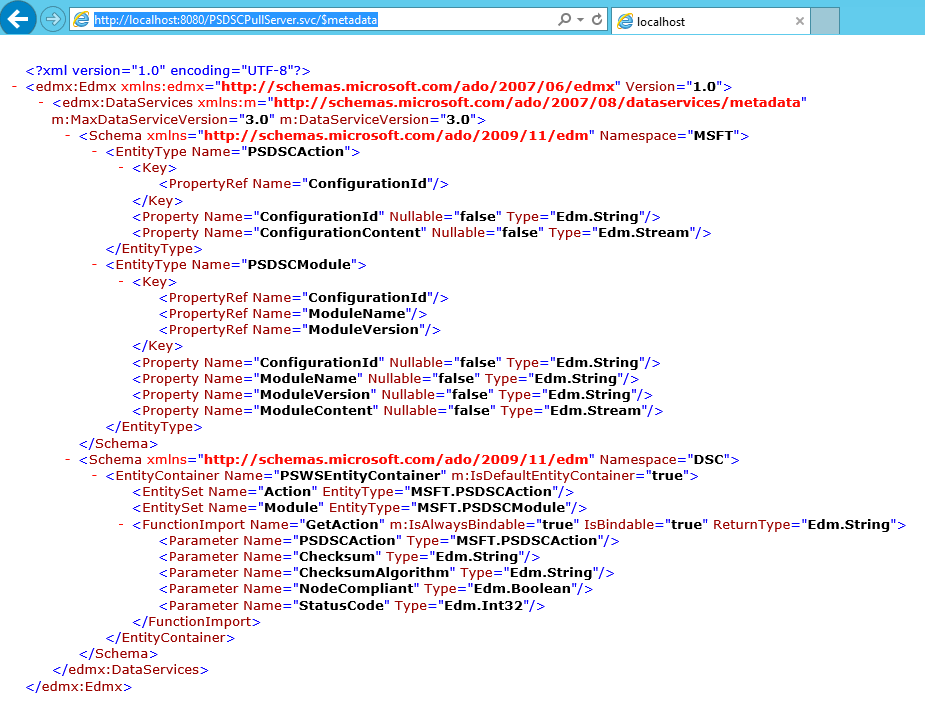The image size is (925, 718).
Task: Click the closing edmx:DataServices tag
Action: [x=130, y=670]
